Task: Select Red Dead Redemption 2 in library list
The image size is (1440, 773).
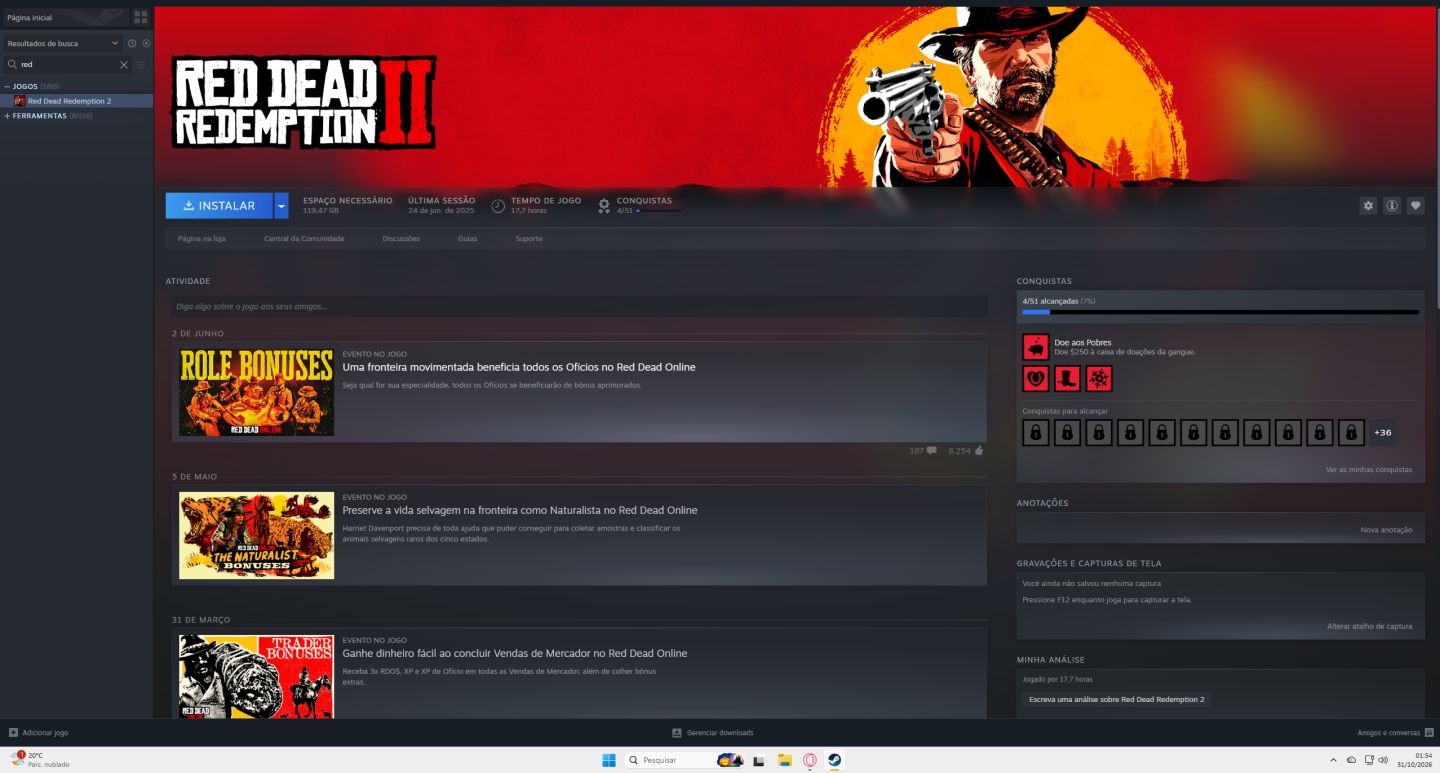Action: [77, 101]
